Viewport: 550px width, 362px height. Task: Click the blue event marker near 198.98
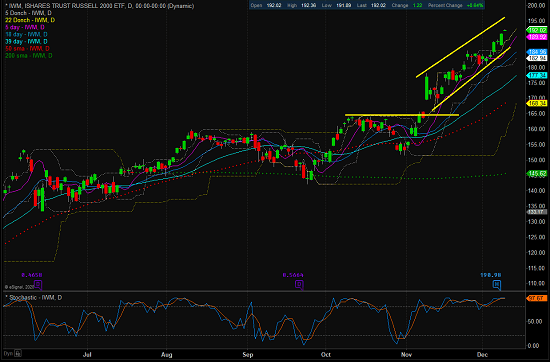[497, 284]
